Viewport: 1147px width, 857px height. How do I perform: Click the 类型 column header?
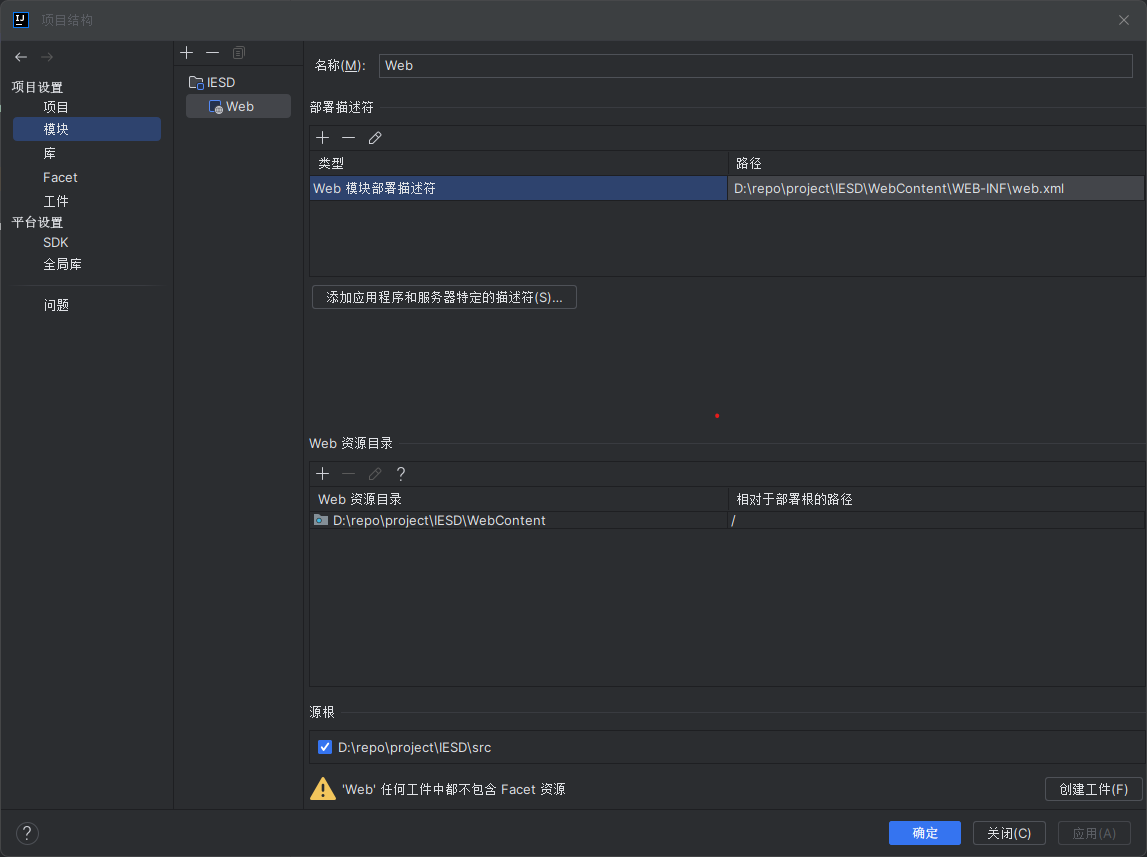(x=519, y=163)
